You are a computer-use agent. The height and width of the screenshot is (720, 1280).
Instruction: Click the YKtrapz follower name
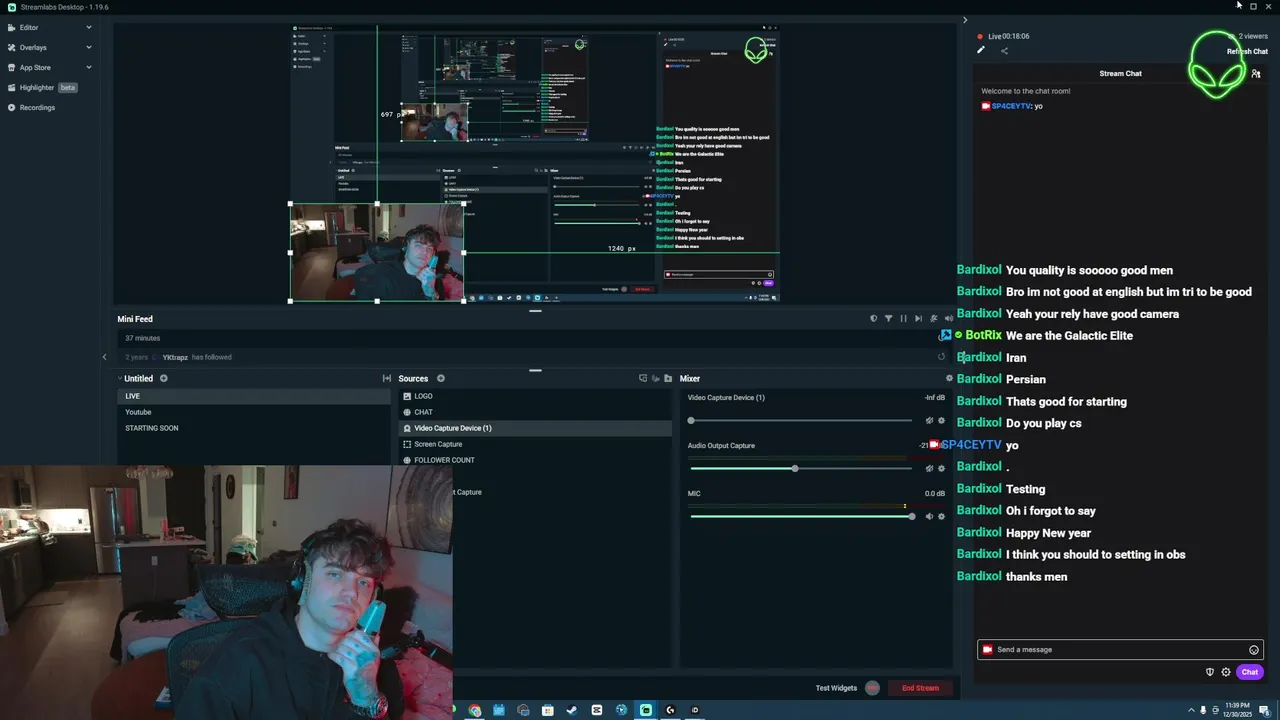[175, 357]
